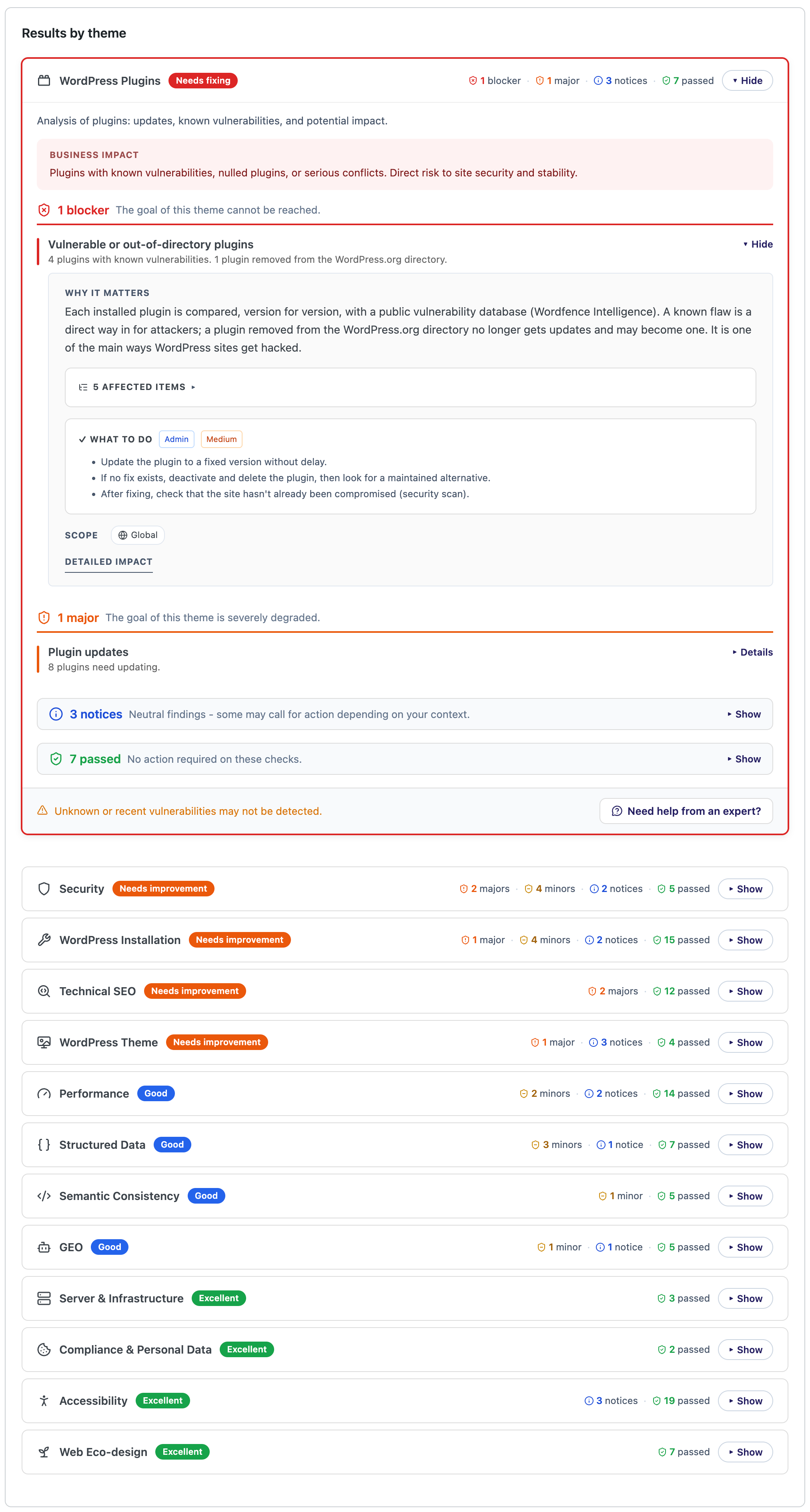Click the Admin tag

(x=176, y=439)
